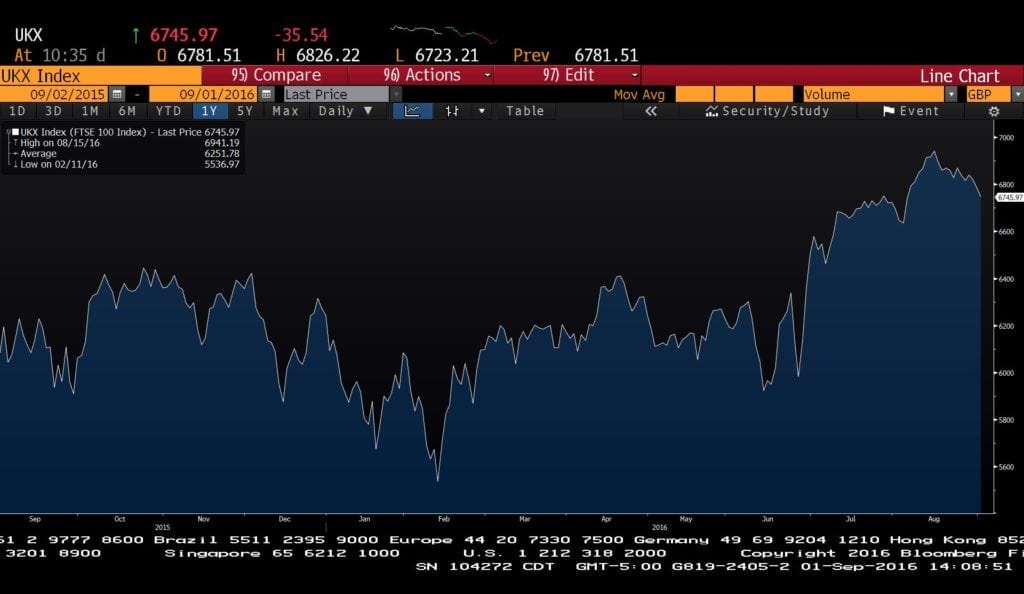Click the Line Chart title label
This screenshot has height=594, width=1024.
(x=959, y=76)
